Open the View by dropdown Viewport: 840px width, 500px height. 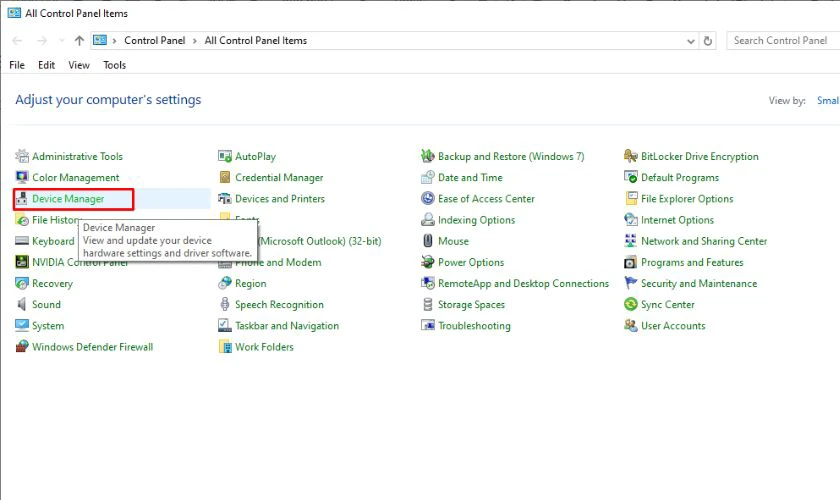click(x=828, y=100)
